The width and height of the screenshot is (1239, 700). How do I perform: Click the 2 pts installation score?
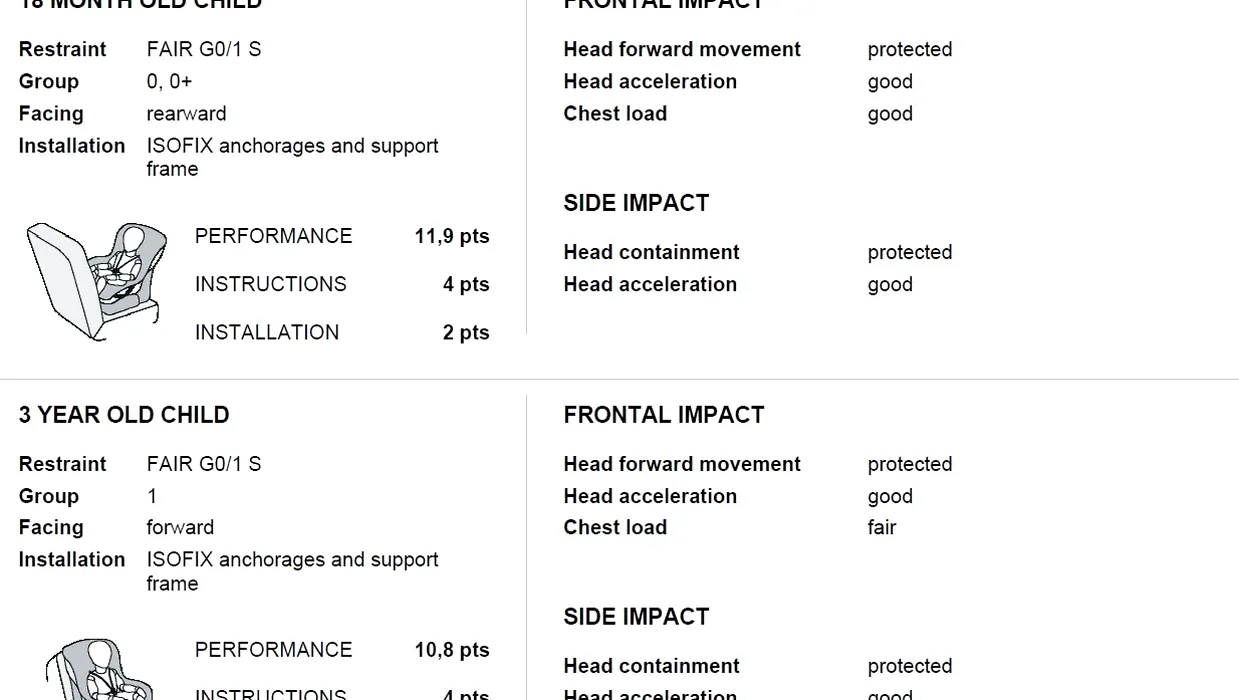point(466,332)
